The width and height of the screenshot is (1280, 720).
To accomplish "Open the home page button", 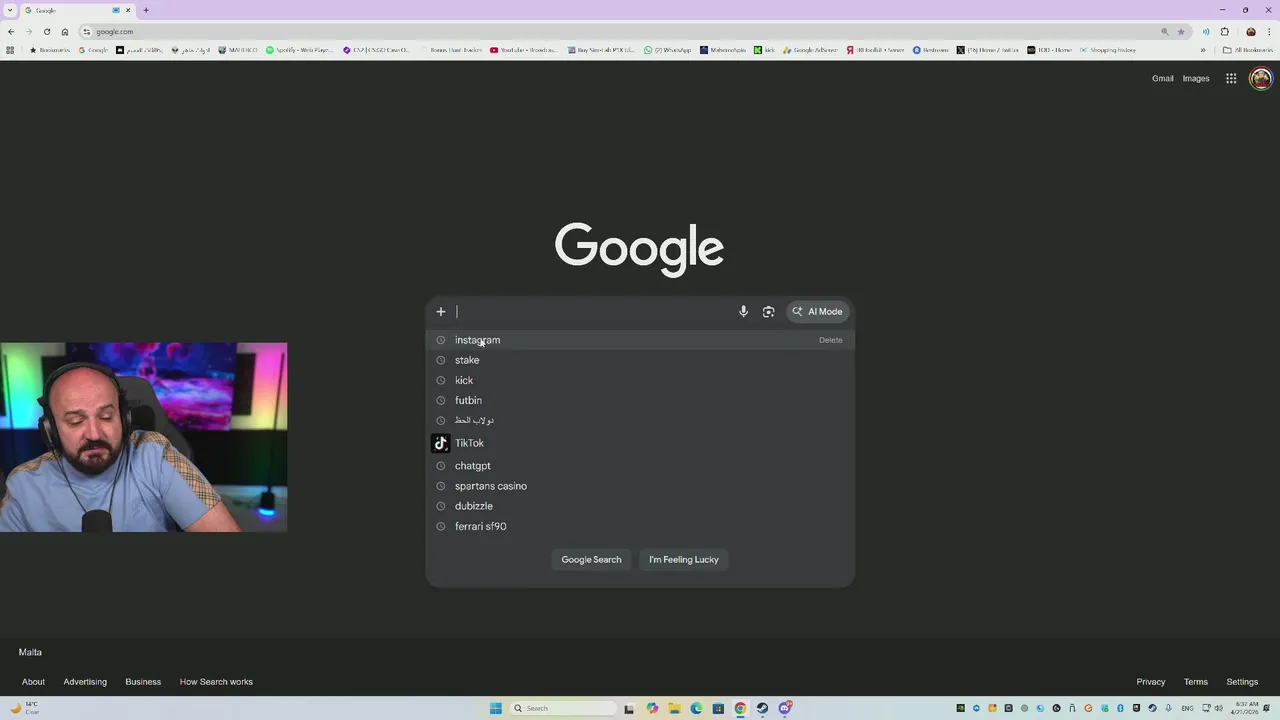I will click(x=65, y=31).
